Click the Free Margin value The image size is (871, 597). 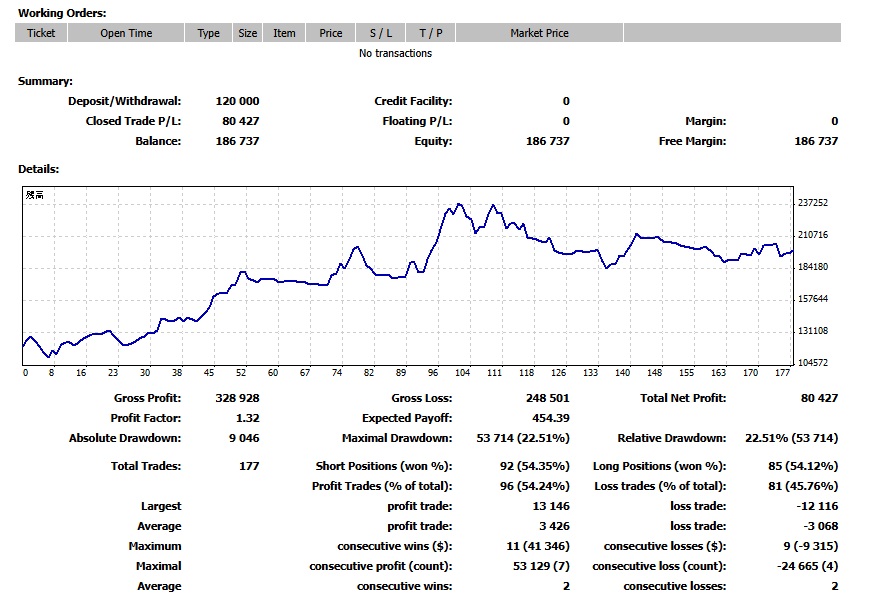click(816, 141)
